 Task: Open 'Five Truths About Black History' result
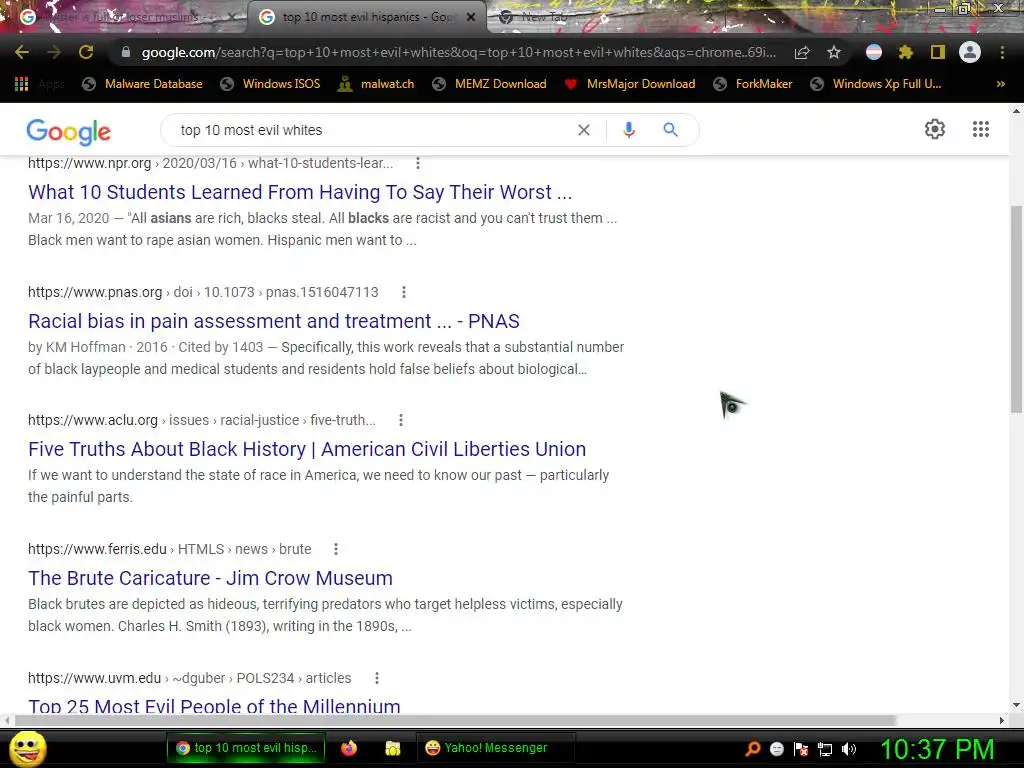[307, 449]
